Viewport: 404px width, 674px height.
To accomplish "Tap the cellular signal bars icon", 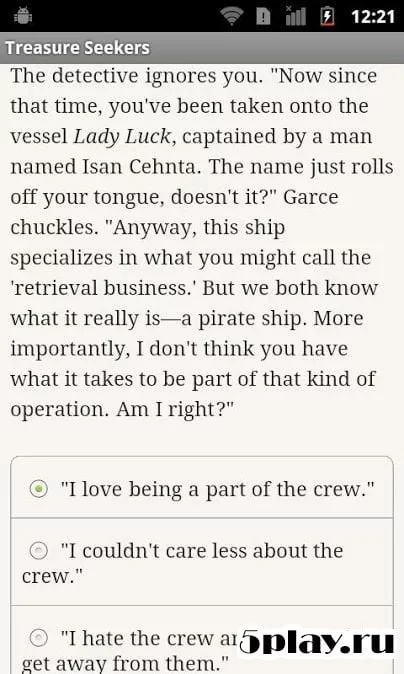I will click(295, 16).
